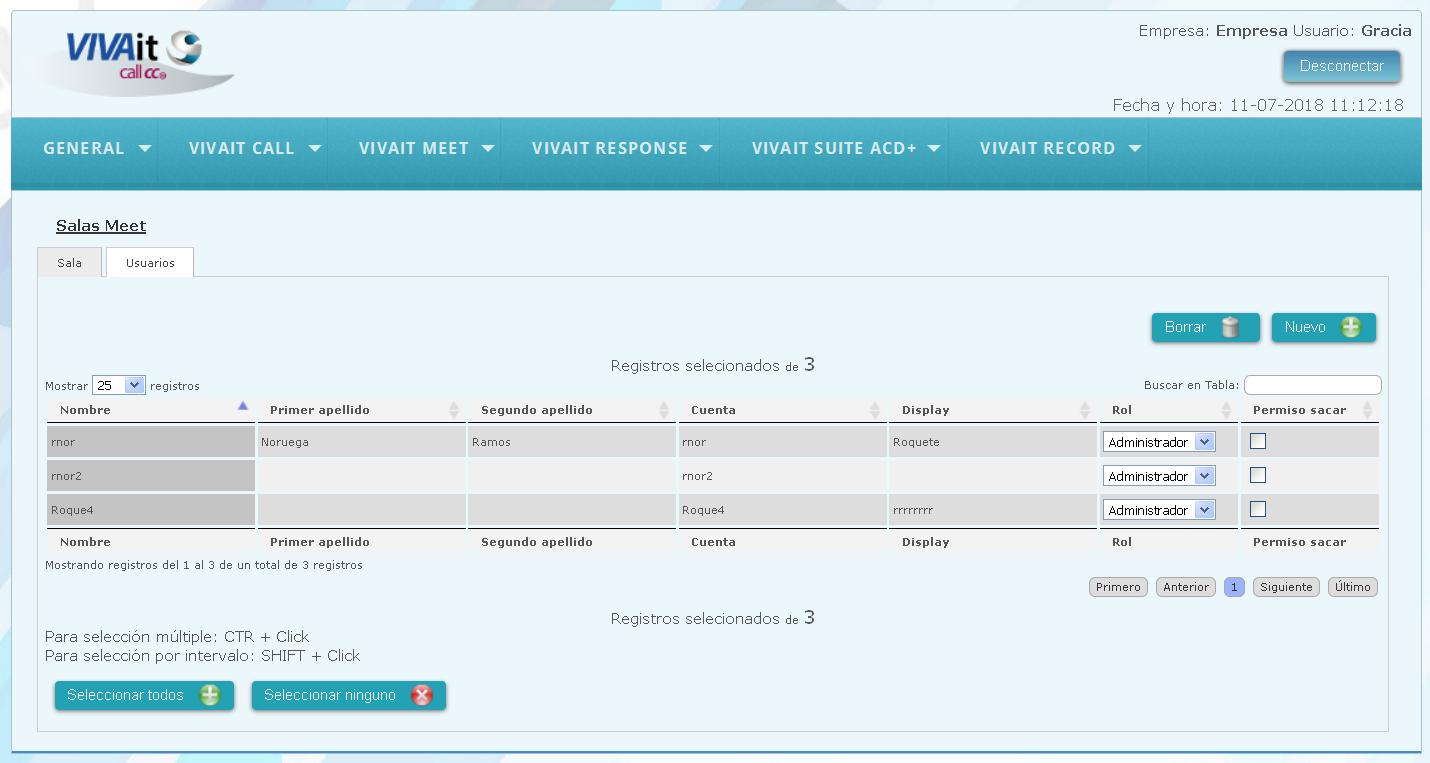This screenshot has width=1430, height=763.
Task: Click the green plus on Seleccionar todos
Action: [209, 695]
